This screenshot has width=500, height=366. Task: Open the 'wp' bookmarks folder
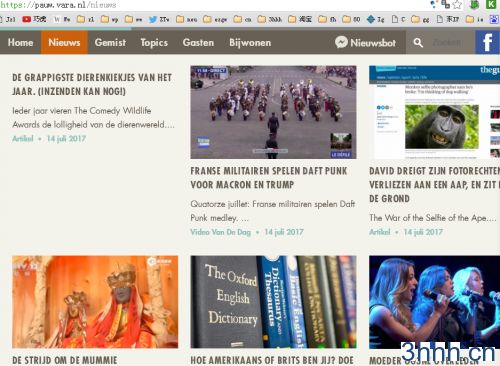tap(109, 19)
